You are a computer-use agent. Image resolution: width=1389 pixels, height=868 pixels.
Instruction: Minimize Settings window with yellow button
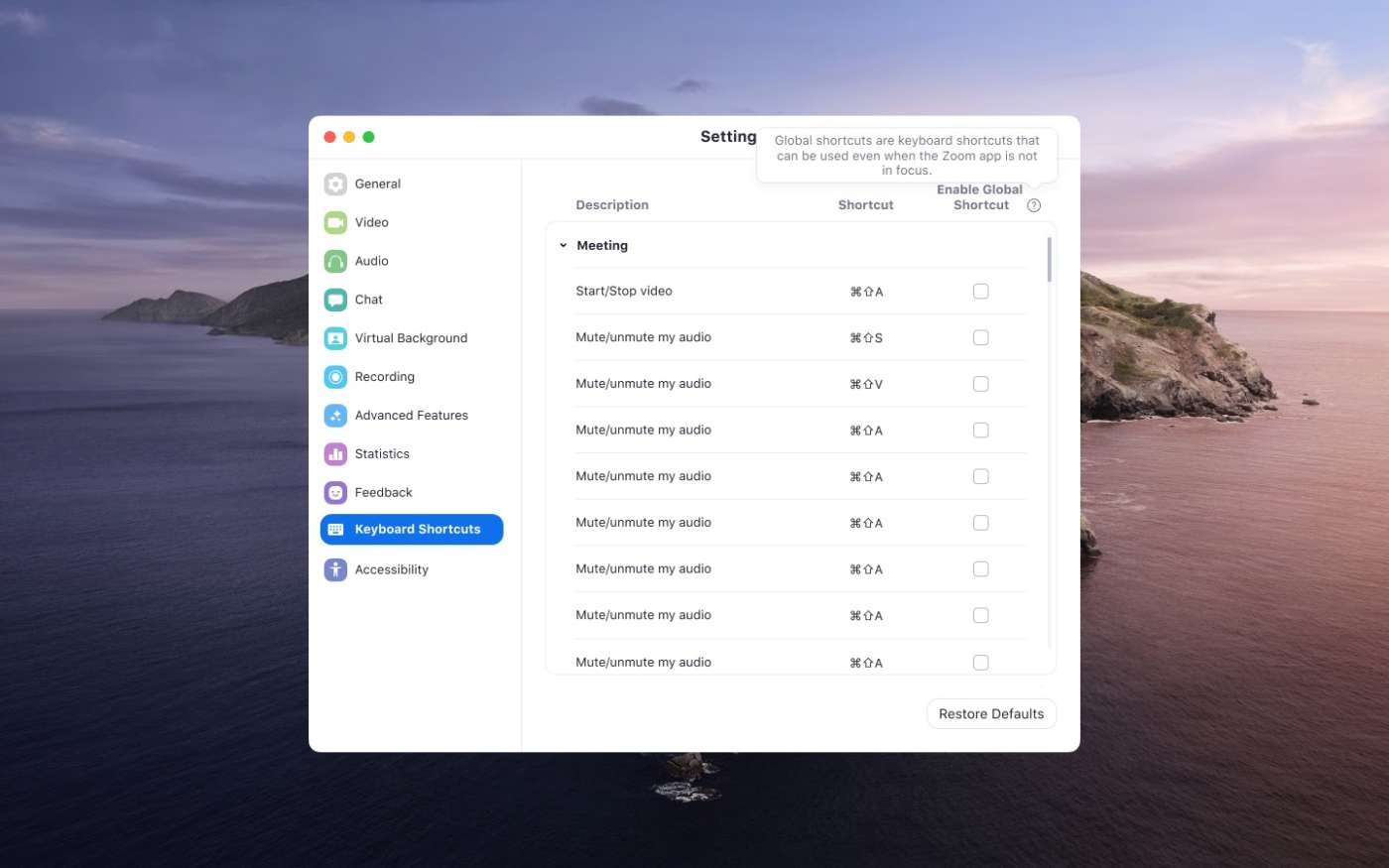[x=349, y=137]
